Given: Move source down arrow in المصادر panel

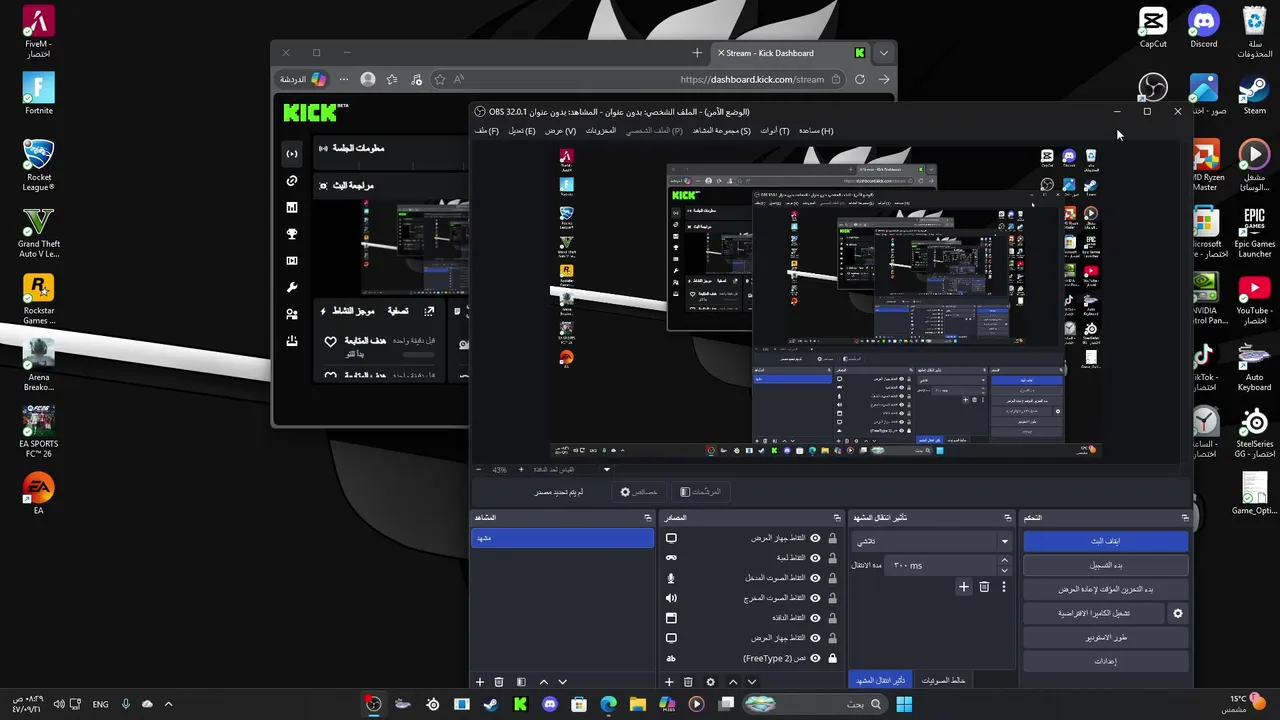Looking at the screenshot, I should pos(752,682).
